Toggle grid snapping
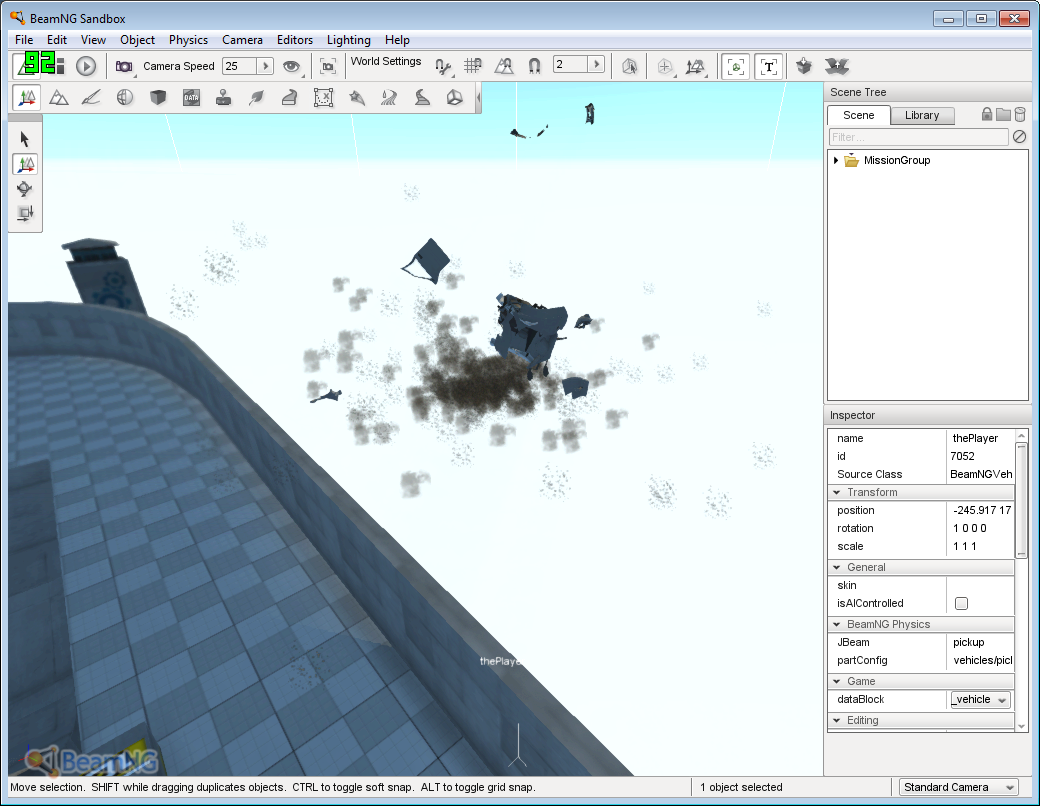This screenshot has width=1040, height=806. 472,66
